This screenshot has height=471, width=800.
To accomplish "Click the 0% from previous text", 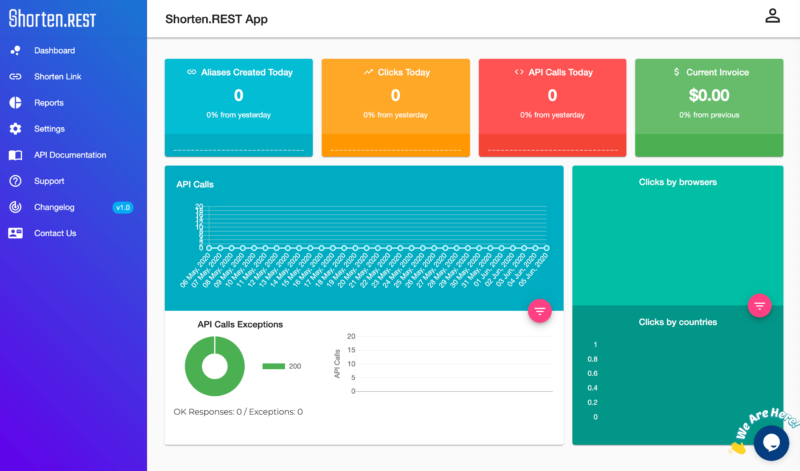I will [709, 115].
